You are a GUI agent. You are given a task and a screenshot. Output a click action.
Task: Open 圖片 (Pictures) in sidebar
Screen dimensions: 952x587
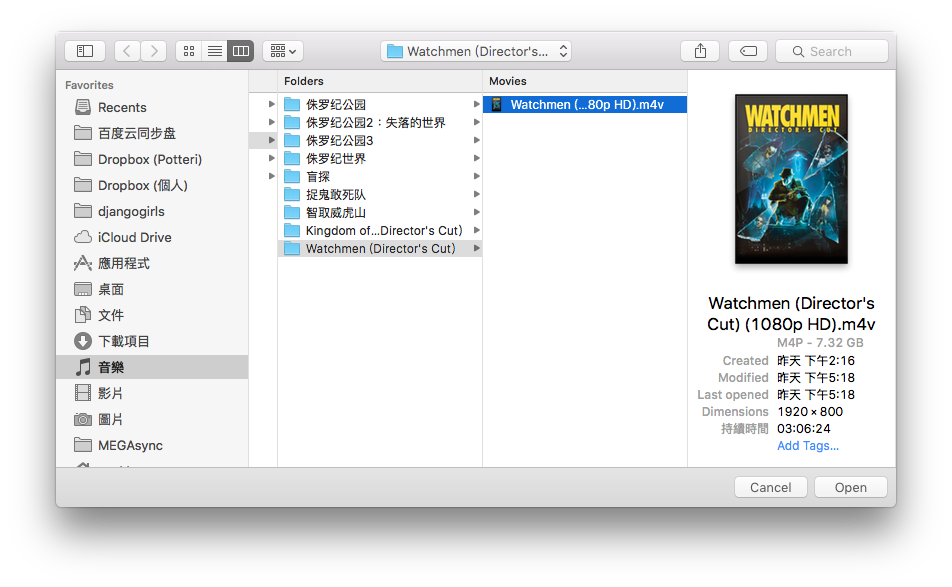point(152,419)
